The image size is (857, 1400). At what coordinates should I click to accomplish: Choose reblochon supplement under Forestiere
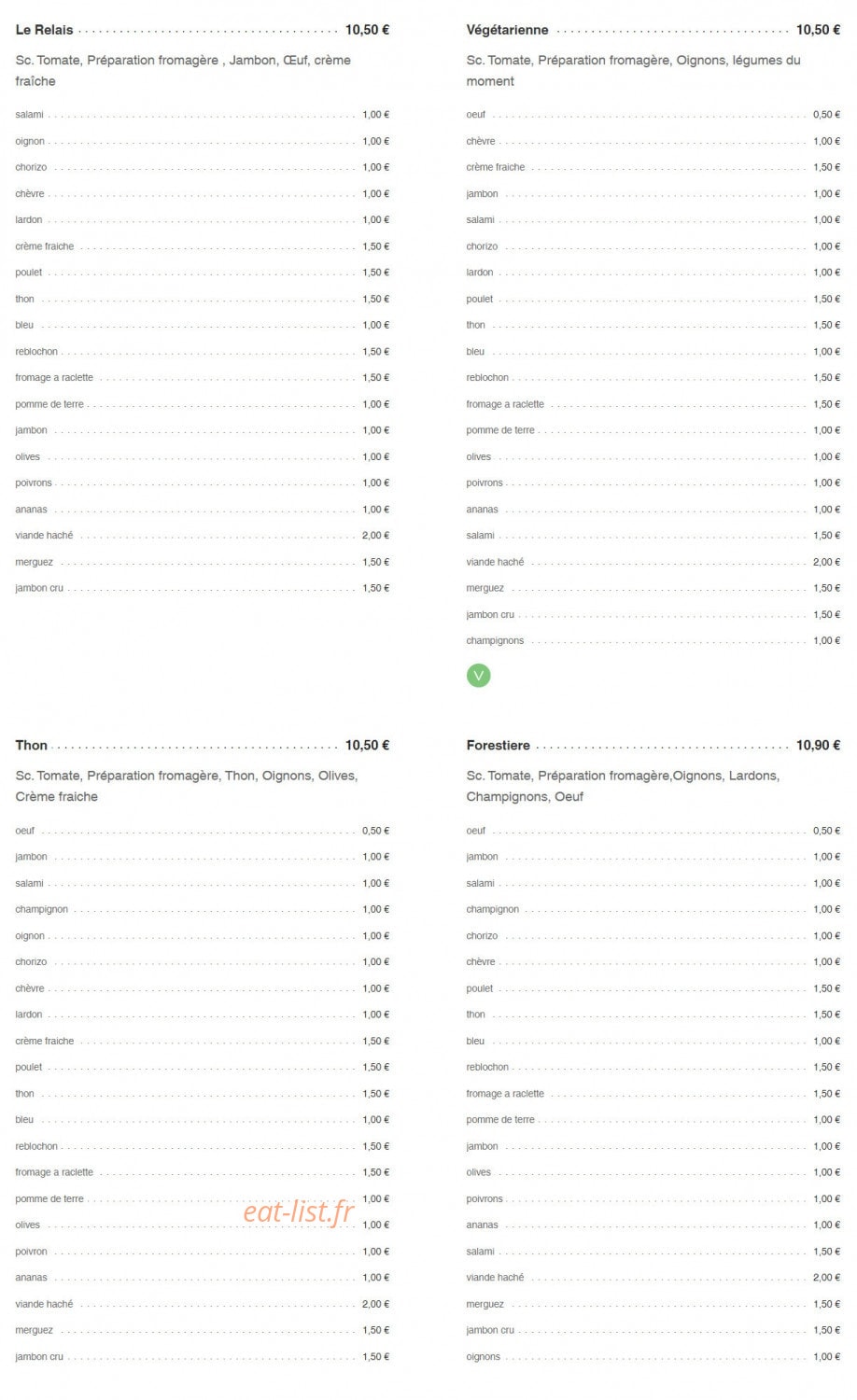653,1067
